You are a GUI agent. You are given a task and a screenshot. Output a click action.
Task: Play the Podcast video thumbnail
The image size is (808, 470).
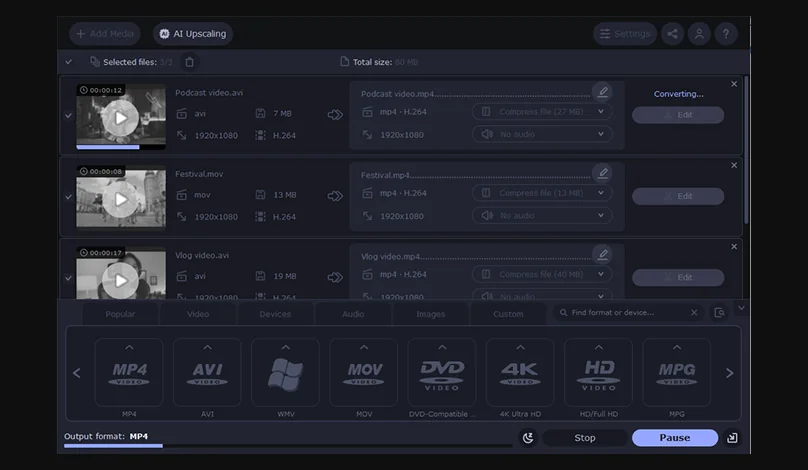(x=121, y=118)
